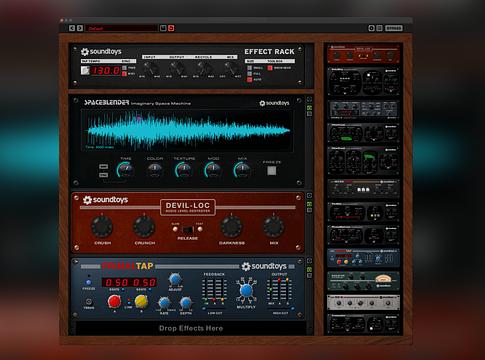Click the PrimalTap 0.50 0.50 delay display

(129, 282)
